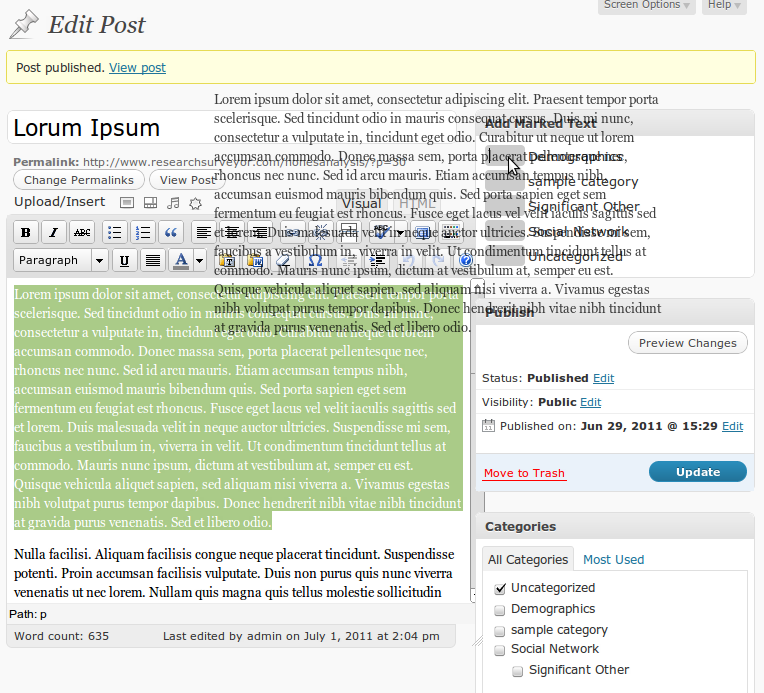Uncheck the Uncategorized category checkbox
This screenshot has width=764, height=693.
(x=499, y=589)
